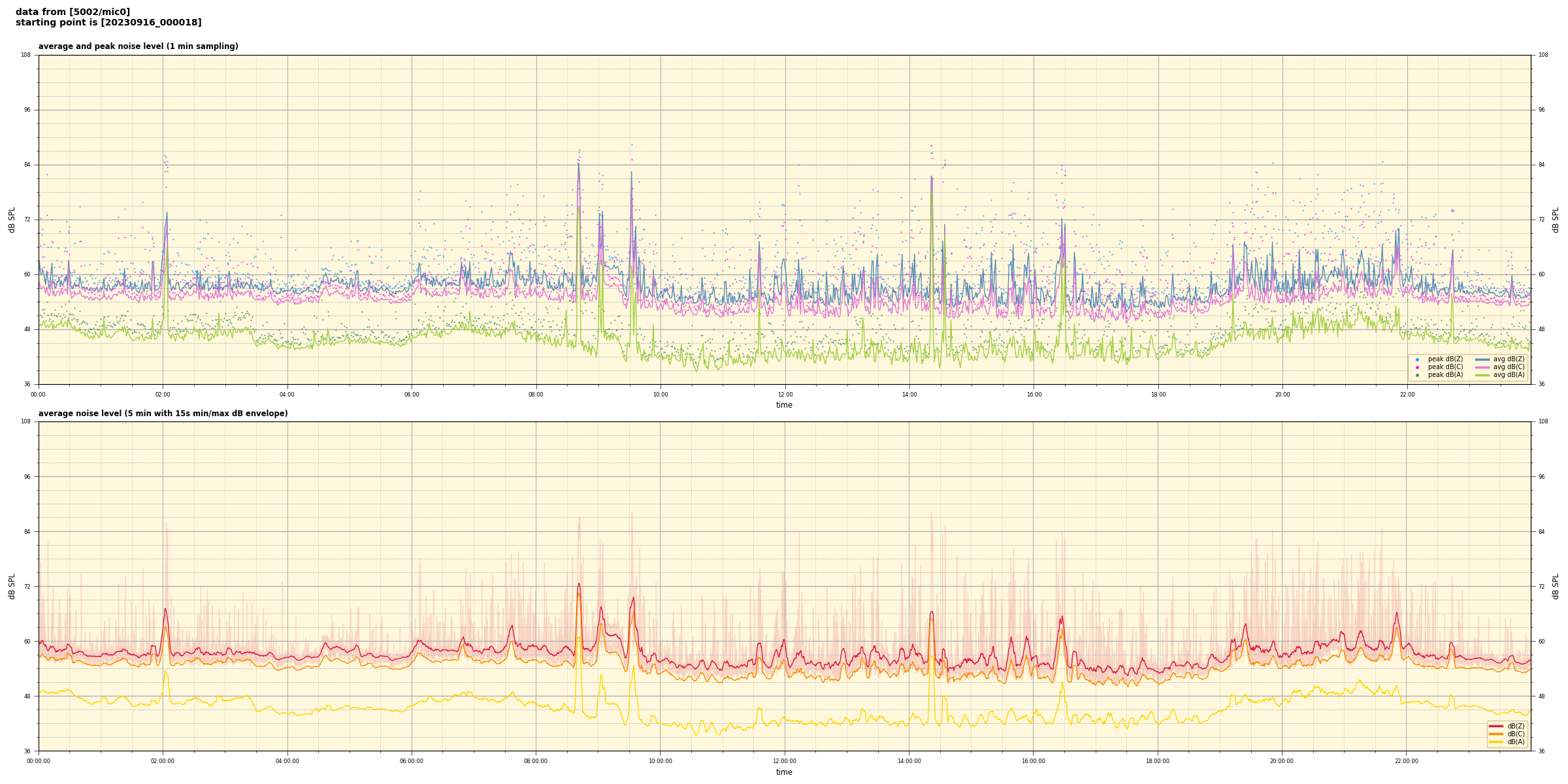Image resolution: width=1568 pixels, height=784 pixels.
Task: Click yellow dB(A) swatch in lower legend
Action: click(1496, 742)
